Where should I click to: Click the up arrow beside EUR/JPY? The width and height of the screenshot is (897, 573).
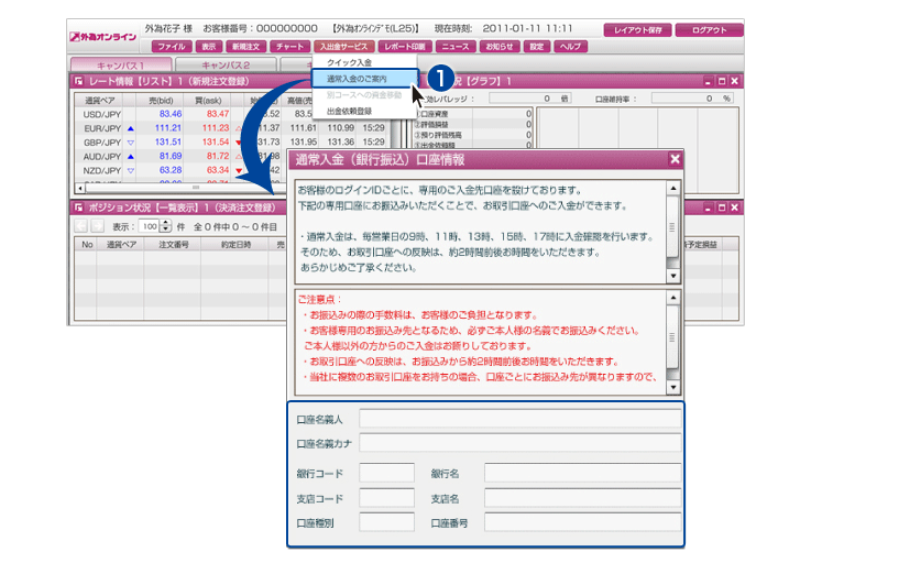click(132, 128)
